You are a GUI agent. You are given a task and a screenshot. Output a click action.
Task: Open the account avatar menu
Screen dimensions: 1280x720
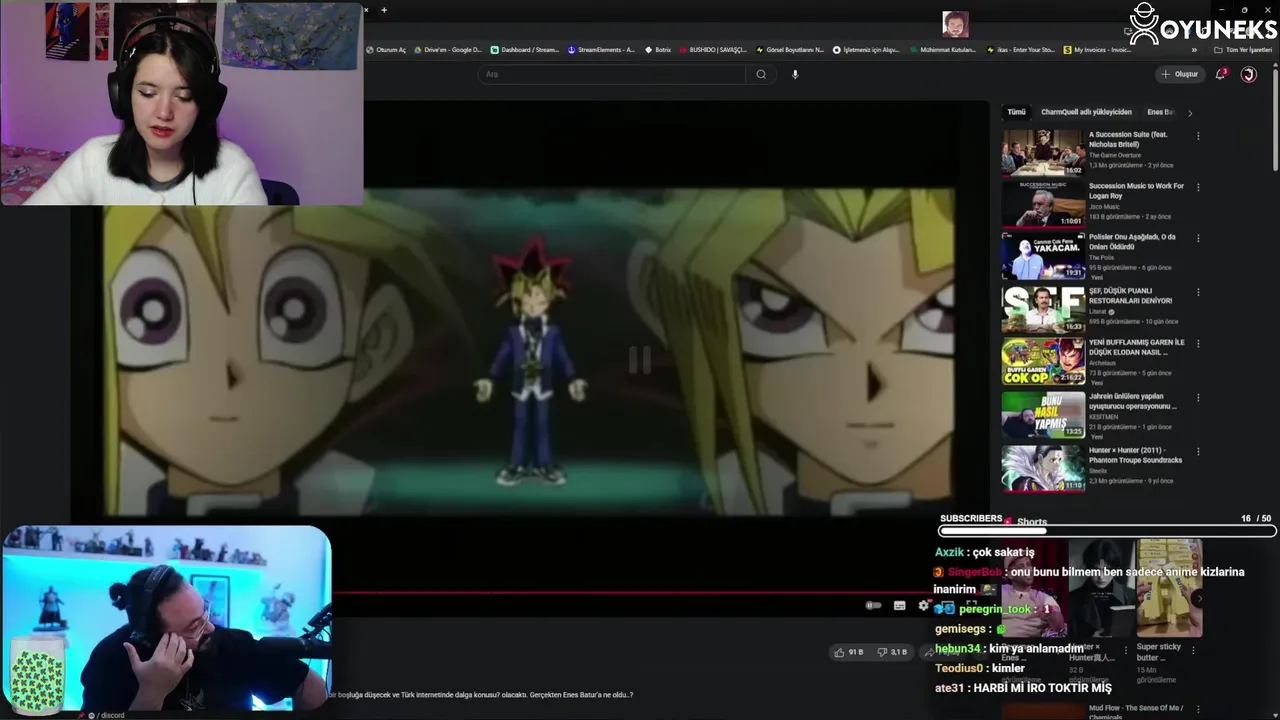(x=1248, y=74)
